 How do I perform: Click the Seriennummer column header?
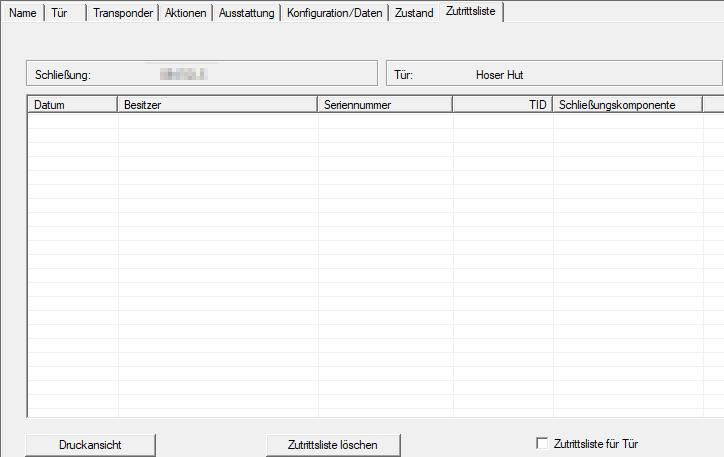tap(385, 104)
